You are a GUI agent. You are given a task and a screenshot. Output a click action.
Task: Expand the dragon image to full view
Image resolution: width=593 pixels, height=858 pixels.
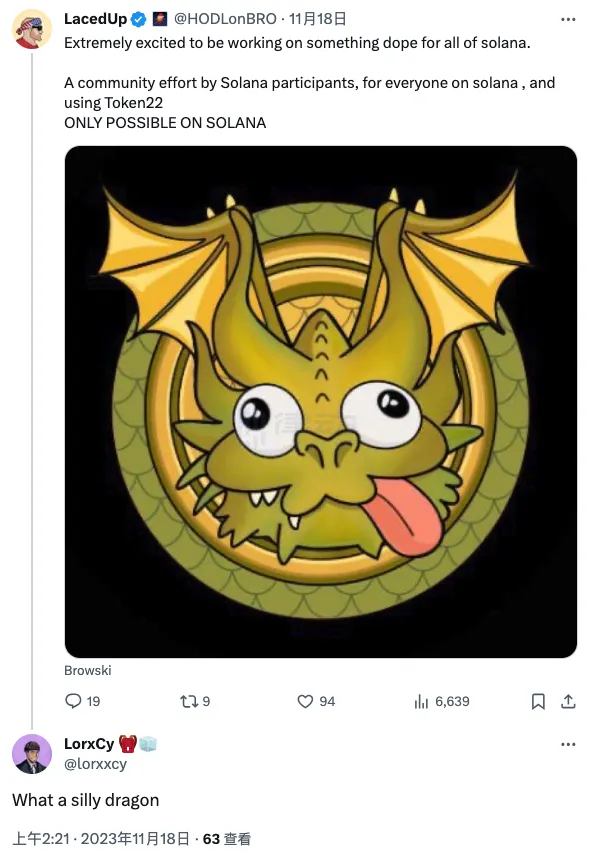[x=320, y=398]
